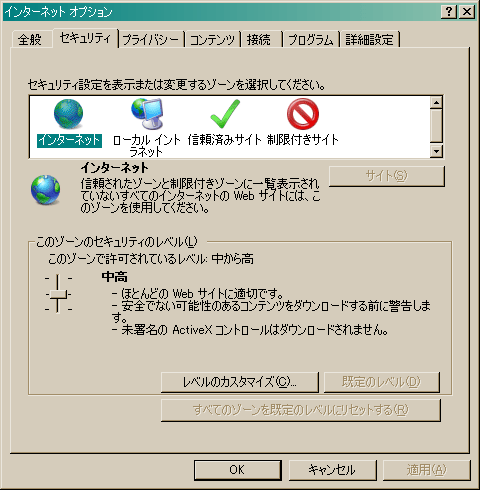
Task: Switch to the 全般 tab
Action: tap(30, 40)
